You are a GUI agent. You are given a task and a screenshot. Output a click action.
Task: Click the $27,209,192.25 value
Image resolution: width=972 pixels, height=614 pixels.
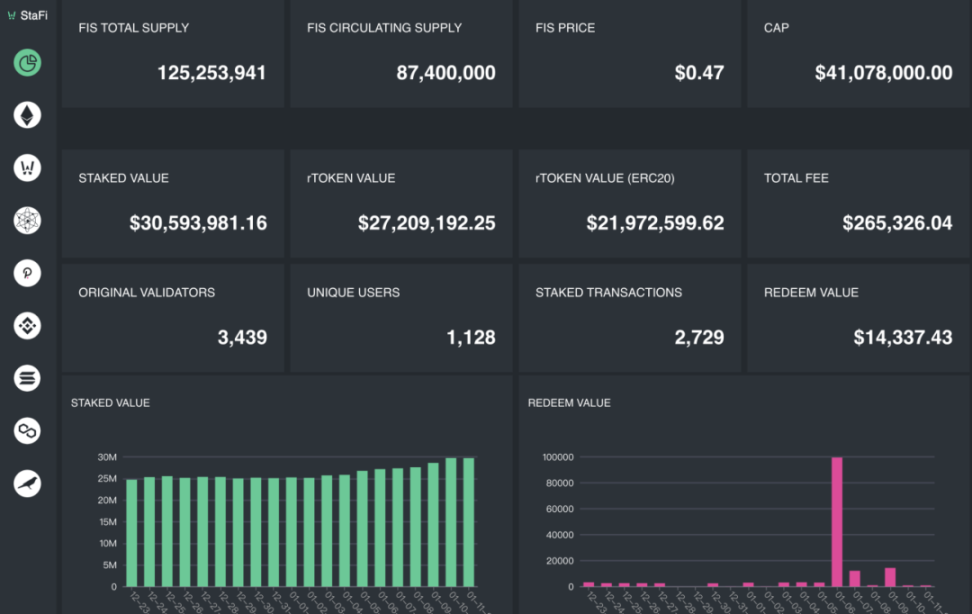pyautogui.click(x=426, y=223)
